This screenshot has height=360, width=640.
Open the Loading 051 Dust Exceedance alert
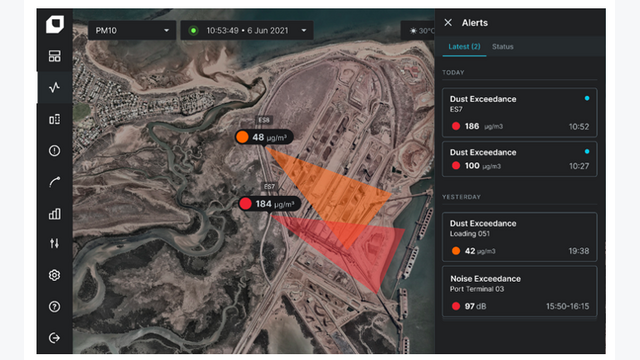coord(520,237)
